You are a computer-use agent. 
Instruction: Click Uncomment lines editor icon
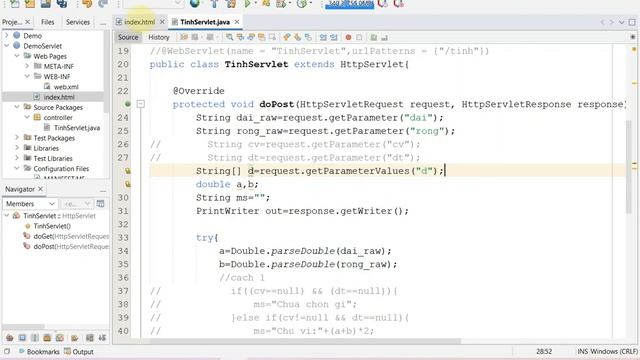point(384,37)
